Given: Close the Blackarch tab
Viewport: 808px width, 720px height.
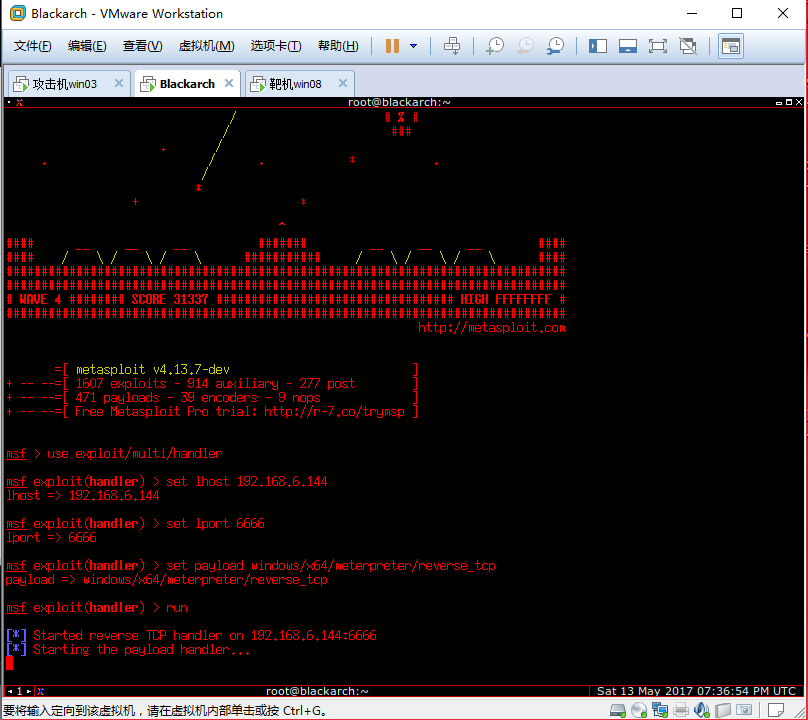Looking at the screenshot, I should [229, 83].
